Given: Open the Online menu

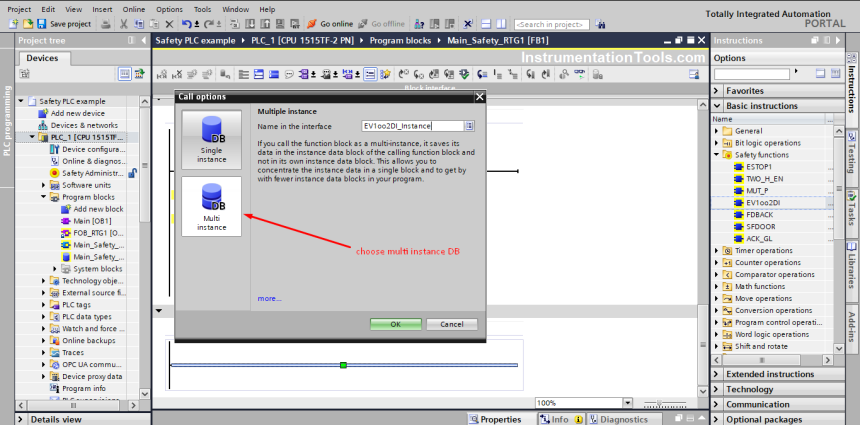Looking at the screenshot, I should tap(133, 8).
